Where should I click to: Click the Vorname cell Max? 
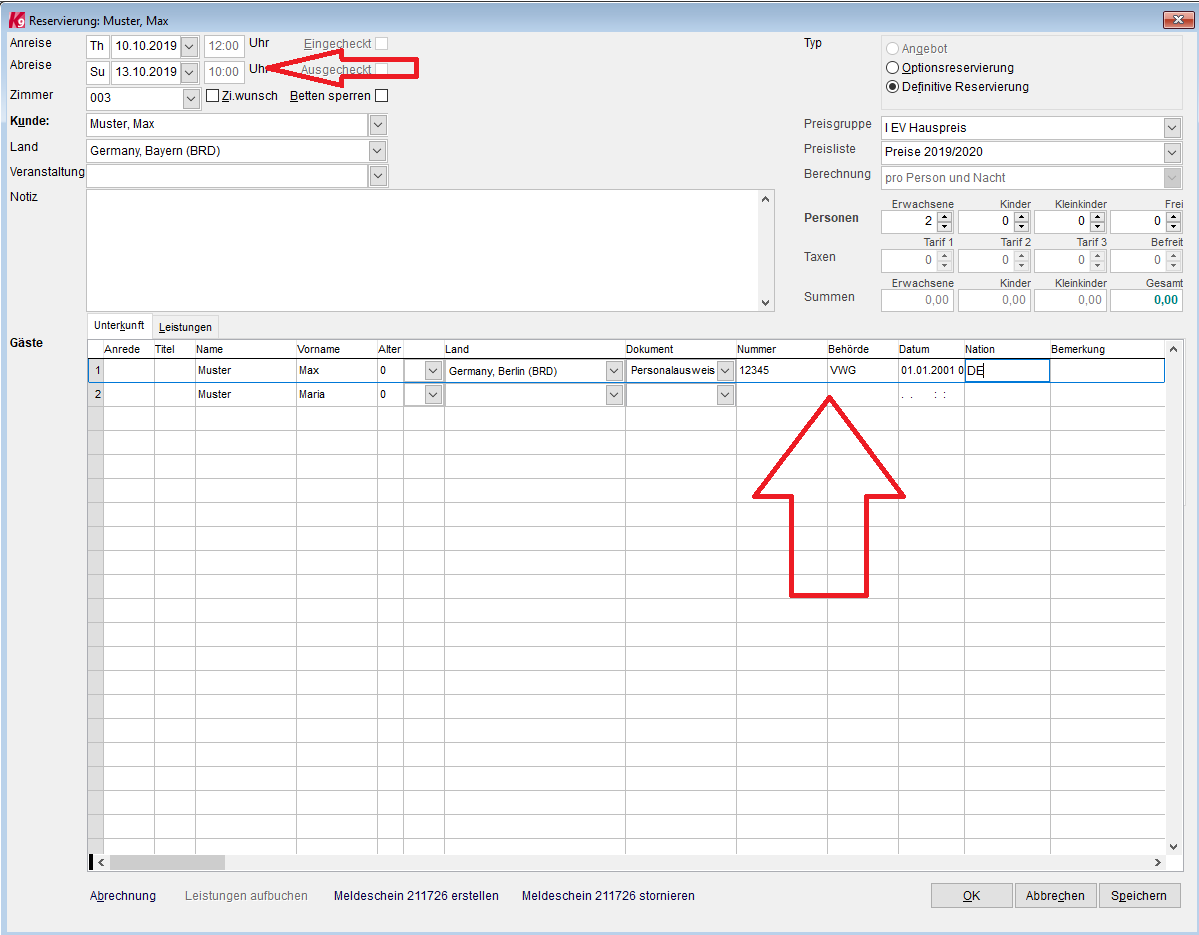point(336,371)
